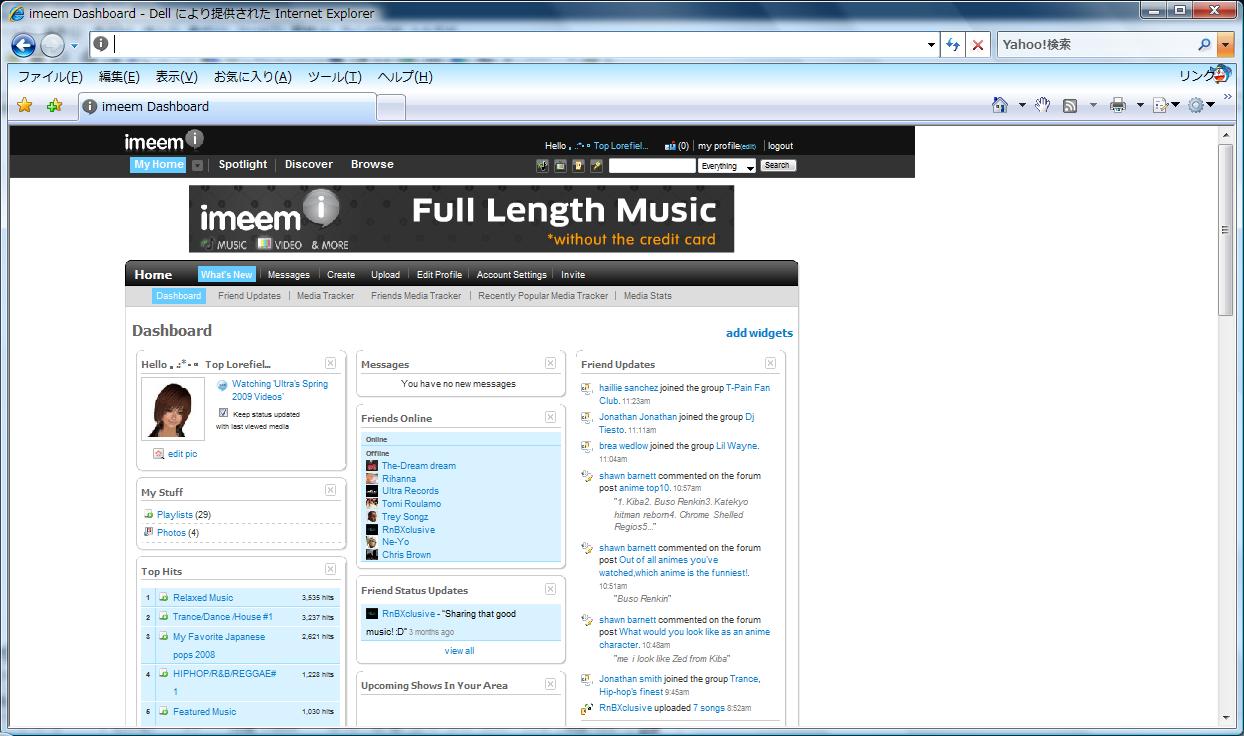Close the My Stuff widget
This screenshot has width=1244, height=736.
click(330, 490)
